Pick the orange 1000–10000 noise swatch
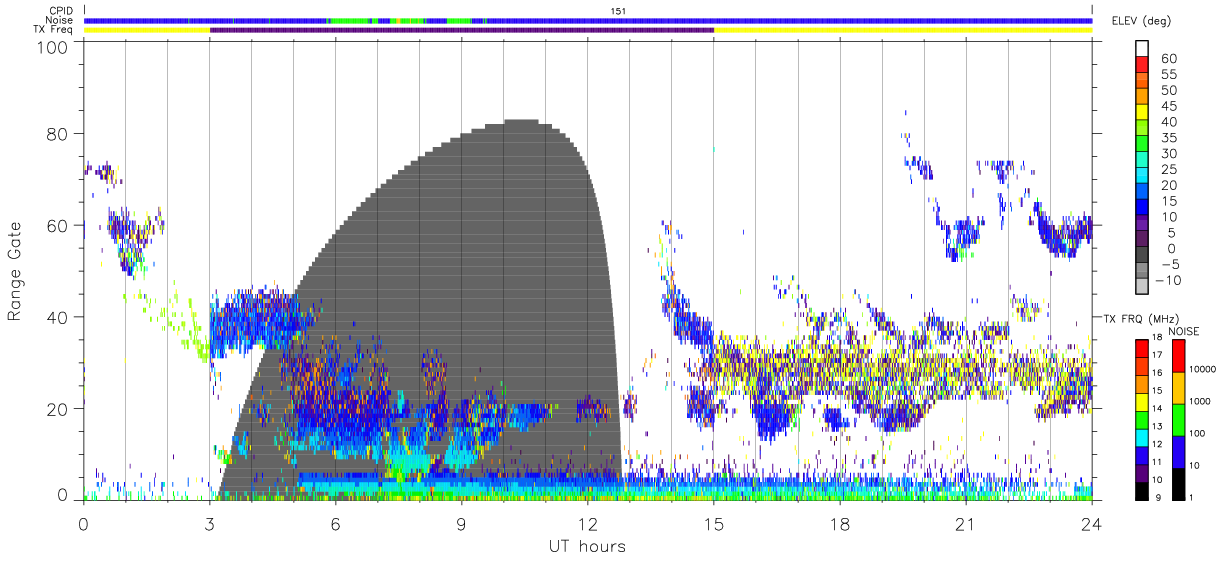The height and width of the screenshot is (567, 1228). coord(1178,387)
